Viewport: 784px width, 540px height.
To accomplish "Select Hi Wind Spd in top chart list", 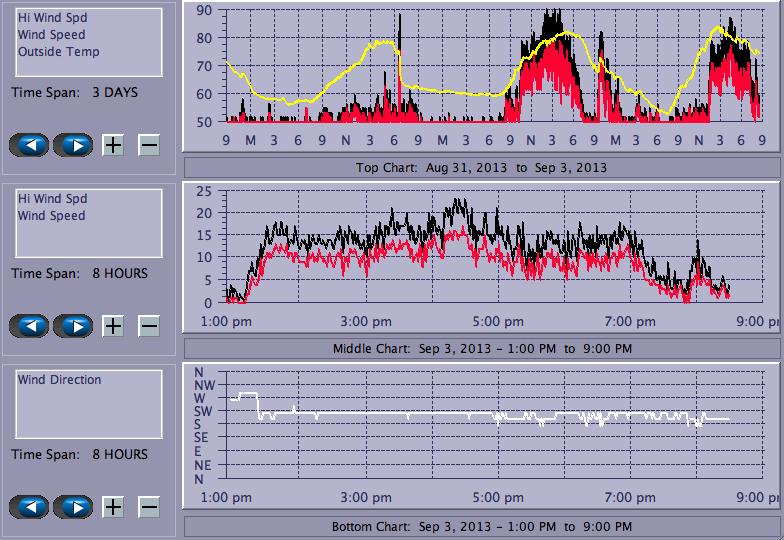I will pyautogui.click(x=52, y=17).
